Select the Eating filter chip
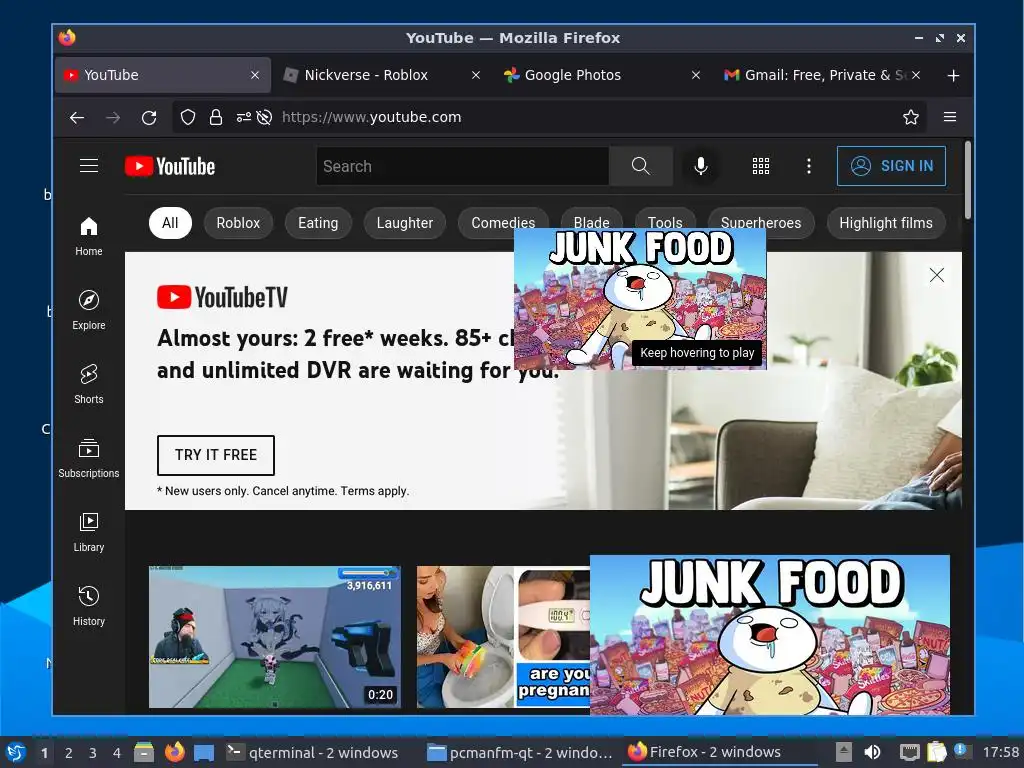1024x768 pixels. [318, 223]
